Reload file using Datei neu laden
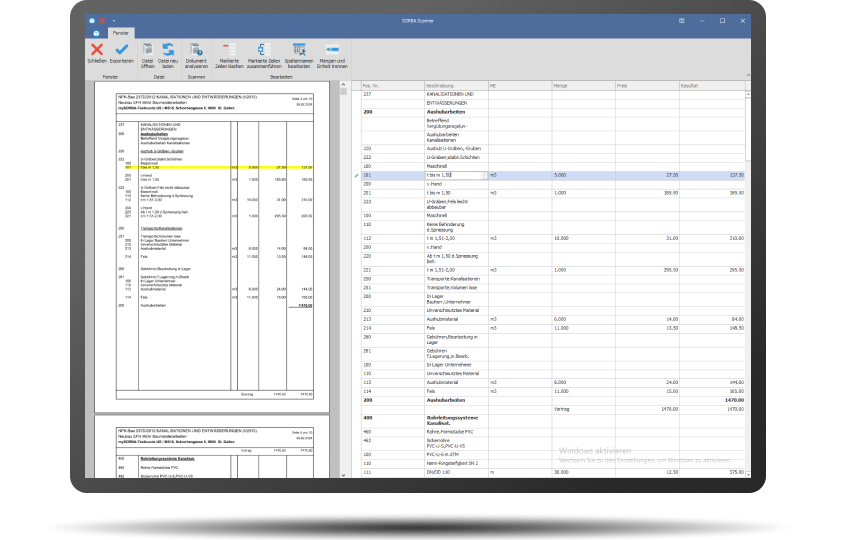 coord(168,50)
